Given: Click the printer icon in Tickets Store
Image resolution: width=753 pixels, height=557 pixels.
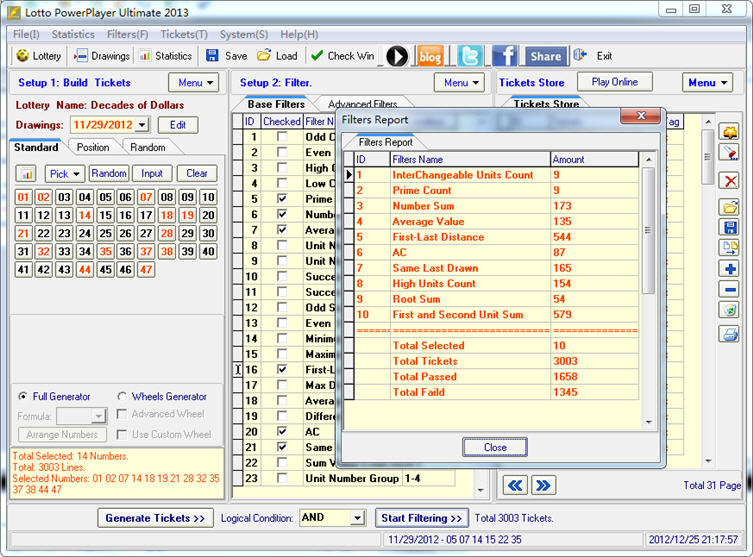Looking at the screenshot, I should [730, 333].
